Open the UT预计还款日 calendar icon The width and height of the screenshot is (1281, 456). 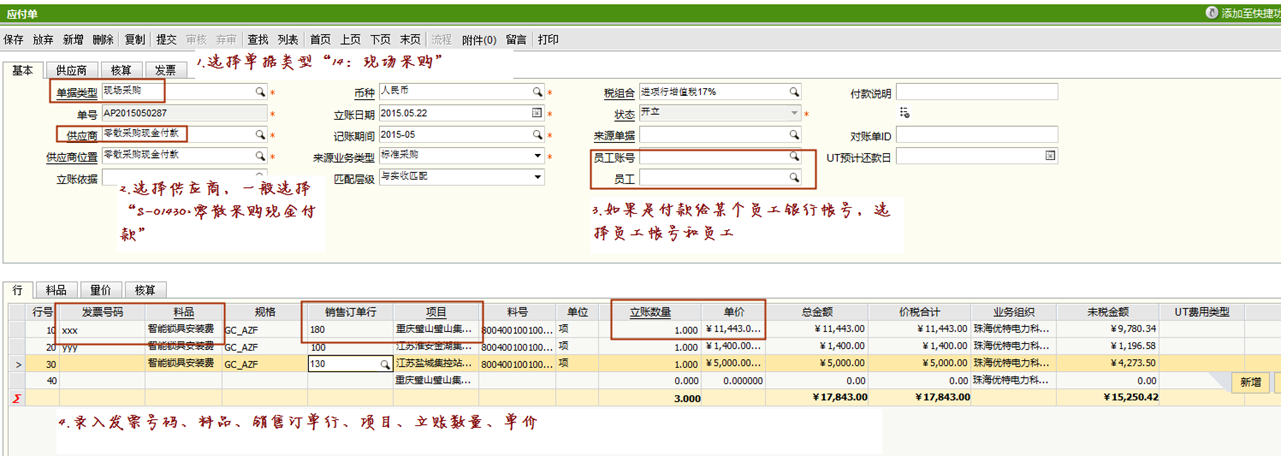[1050, 156]
